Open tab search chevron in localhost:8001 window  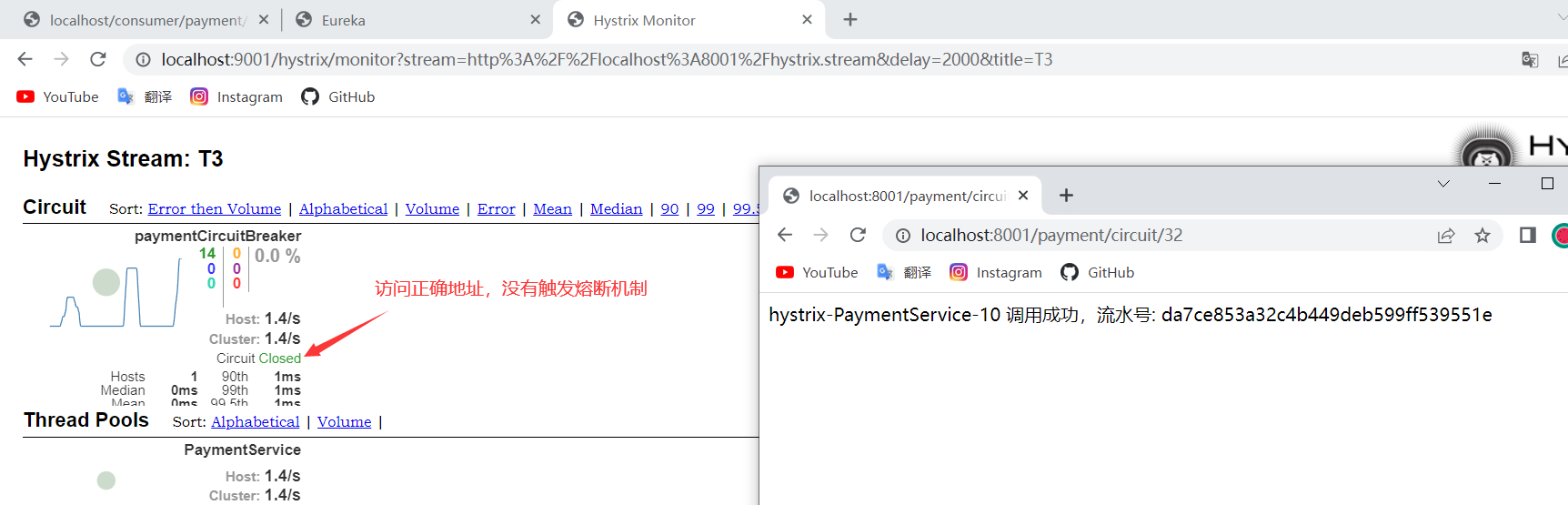(x=1443, y=184)
